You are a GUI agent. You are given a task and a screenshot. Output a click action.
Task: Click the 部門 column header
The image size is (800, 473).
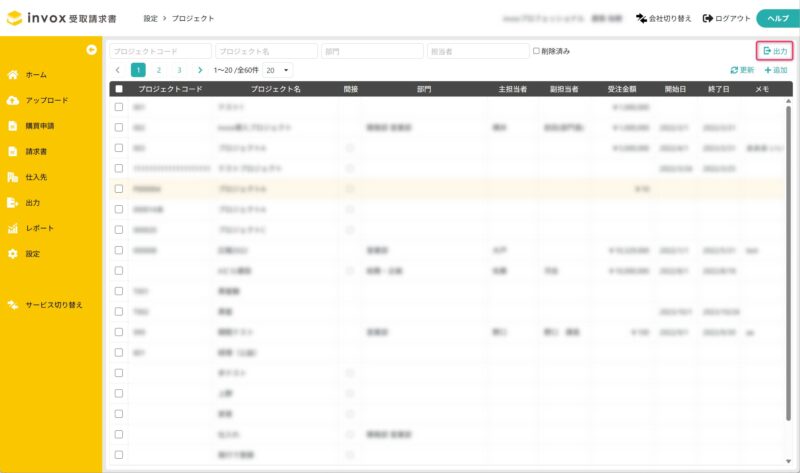pyautogui.click(x=424, y=89)
